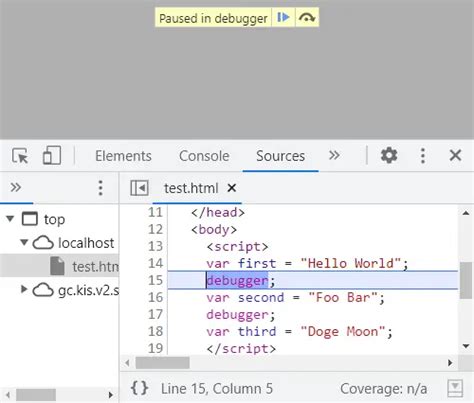Image resolution: width=474 pixels, height=403 pixels.
Task: Click the Coverage: n/a status
Action: [x=383, y=389]
